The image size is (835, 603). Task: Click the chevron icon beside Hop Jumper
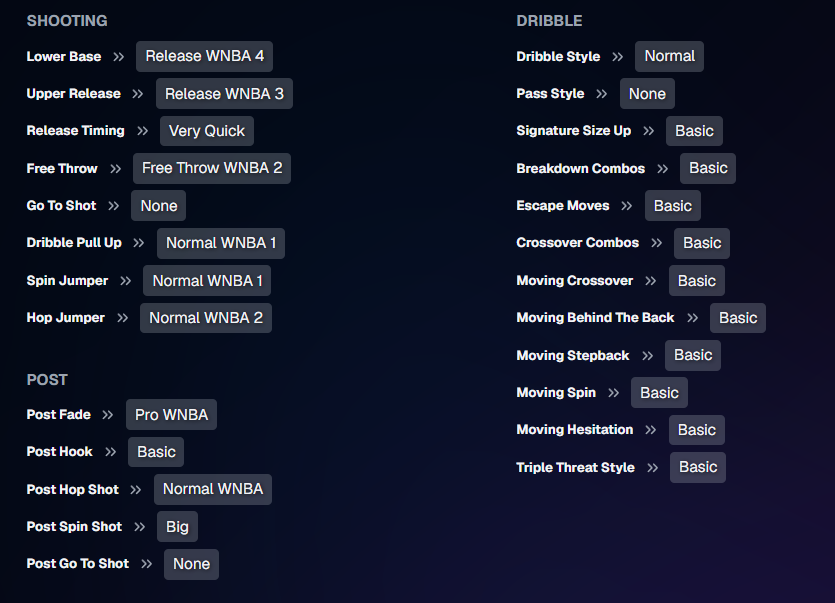[122, 318]
